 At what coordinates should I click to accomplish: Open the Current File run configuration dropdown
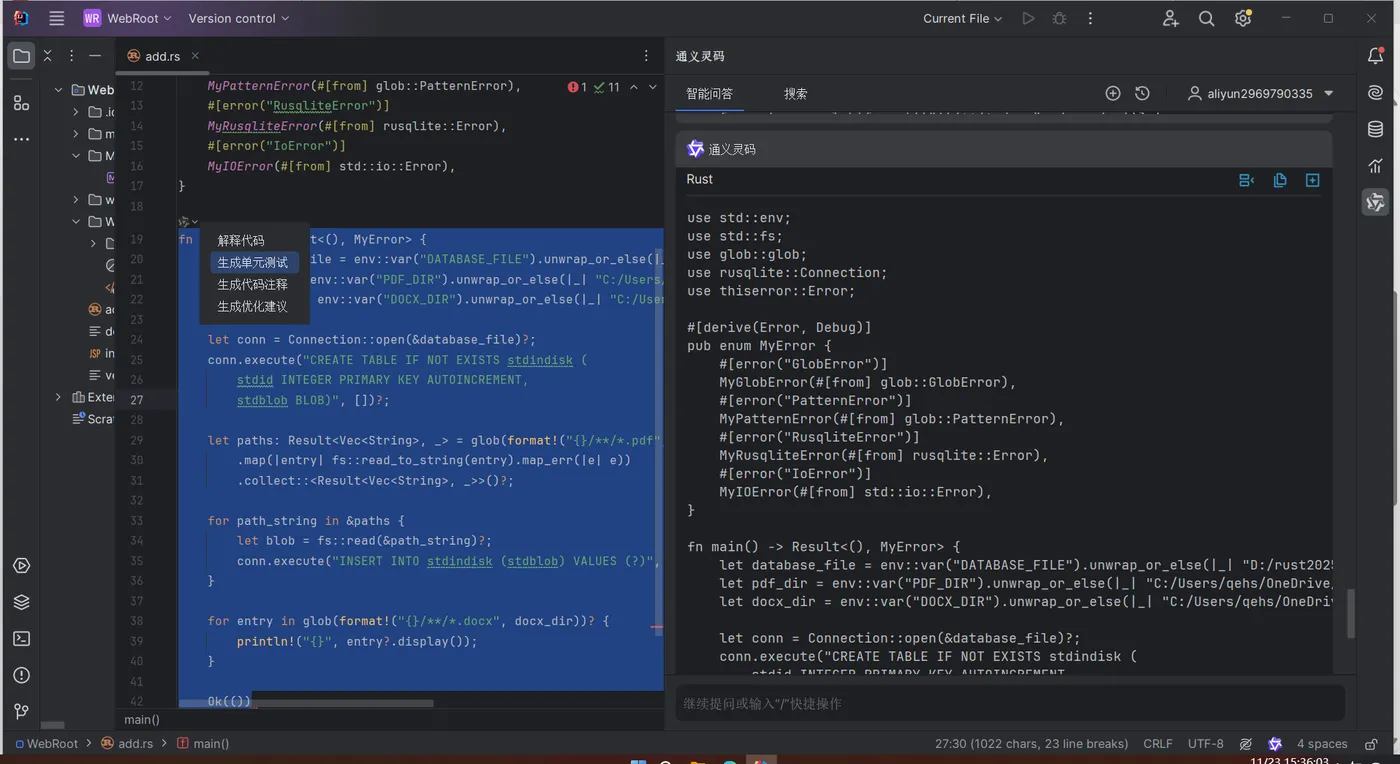962,18
